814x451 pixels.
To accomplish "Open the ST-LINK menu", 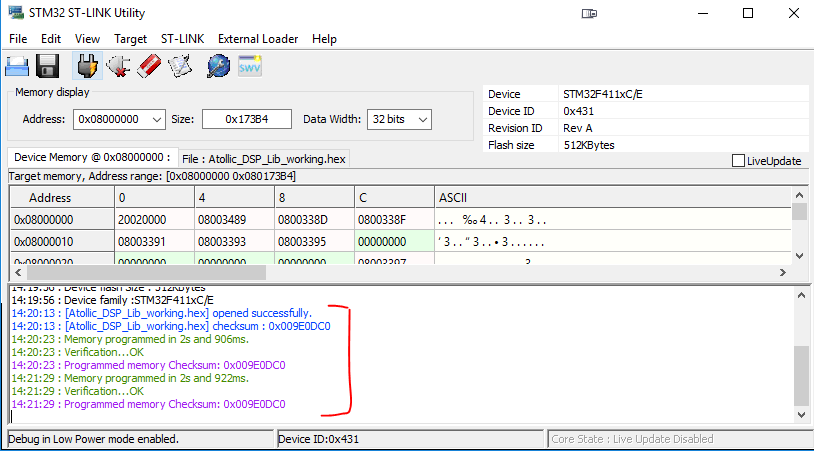I will [x=182, y=39].
